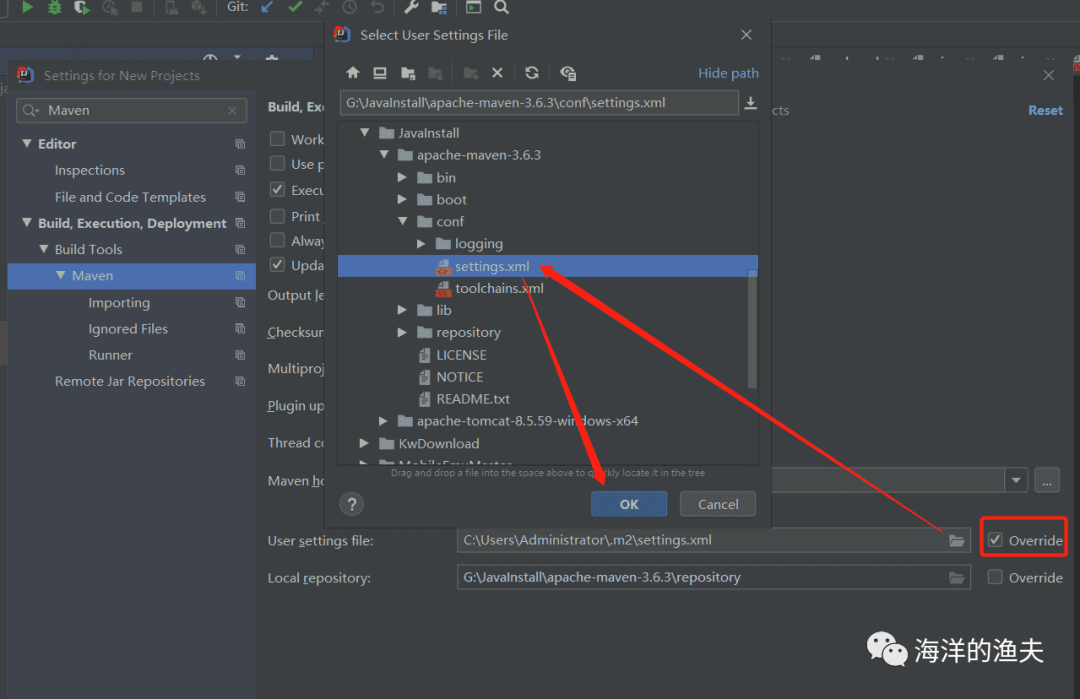Uncheck Override for User settings file
The width and height of the screenshot is (1080, 699).
(x=995, y=540)
